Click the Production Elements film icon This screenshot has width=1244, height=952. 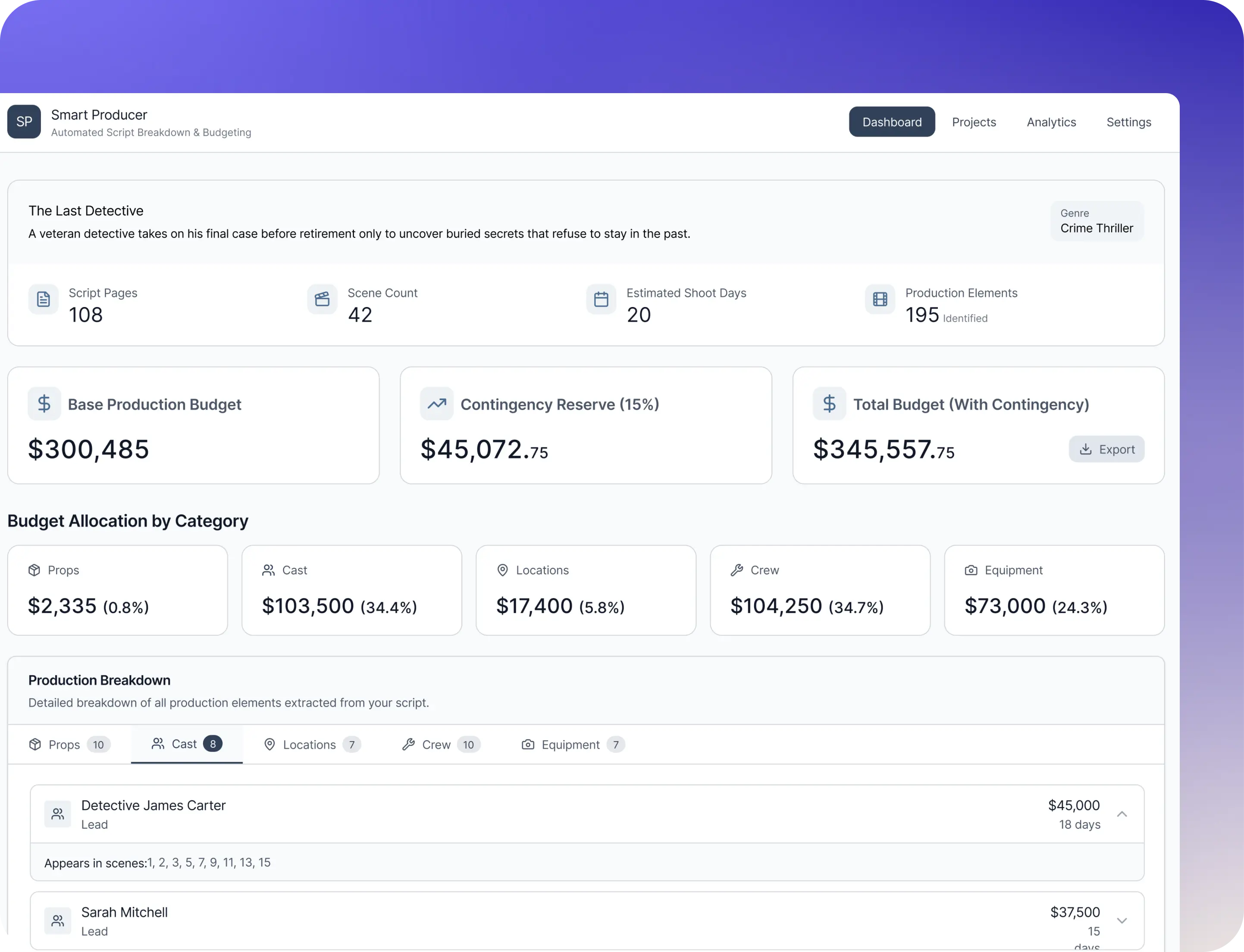click(880, 299)
